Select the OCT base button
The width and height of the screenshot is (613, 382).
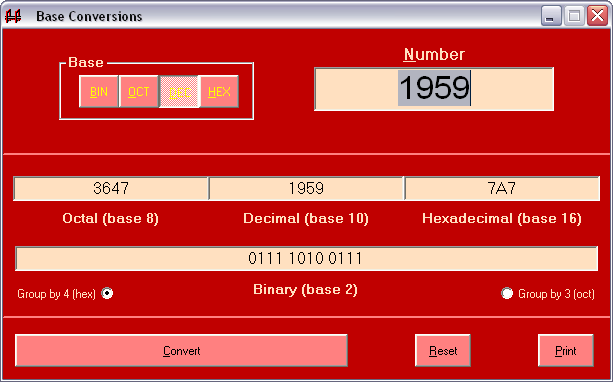coord(139,91)
